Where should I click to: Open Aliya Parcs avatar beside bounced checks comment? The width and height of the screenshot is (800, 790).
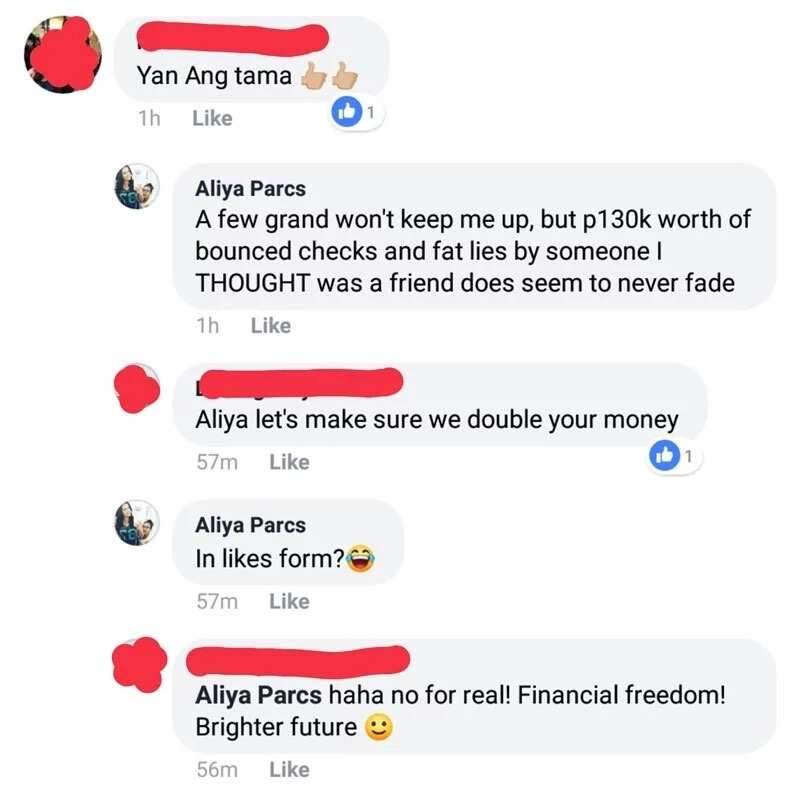point(137,186)
